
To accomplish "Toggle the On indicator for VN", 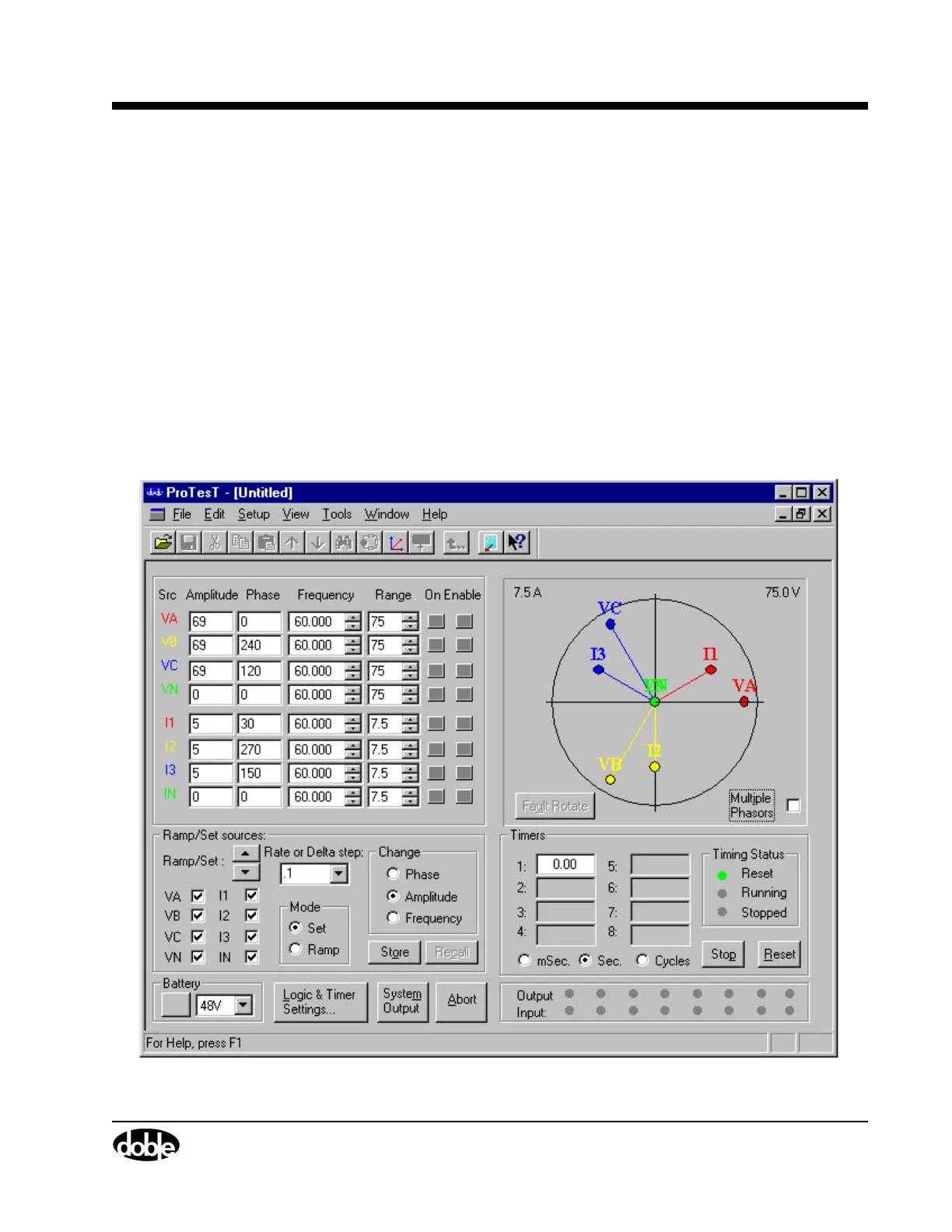I will click(x=436, y=694).
